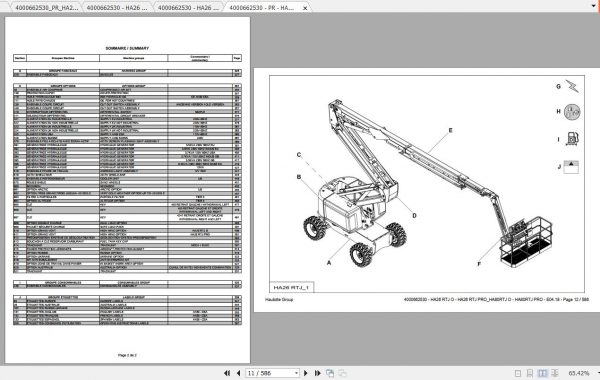Click callout letter B beside the turret
The height and width of the screenshot is (380, 600).
click(299, 177)
